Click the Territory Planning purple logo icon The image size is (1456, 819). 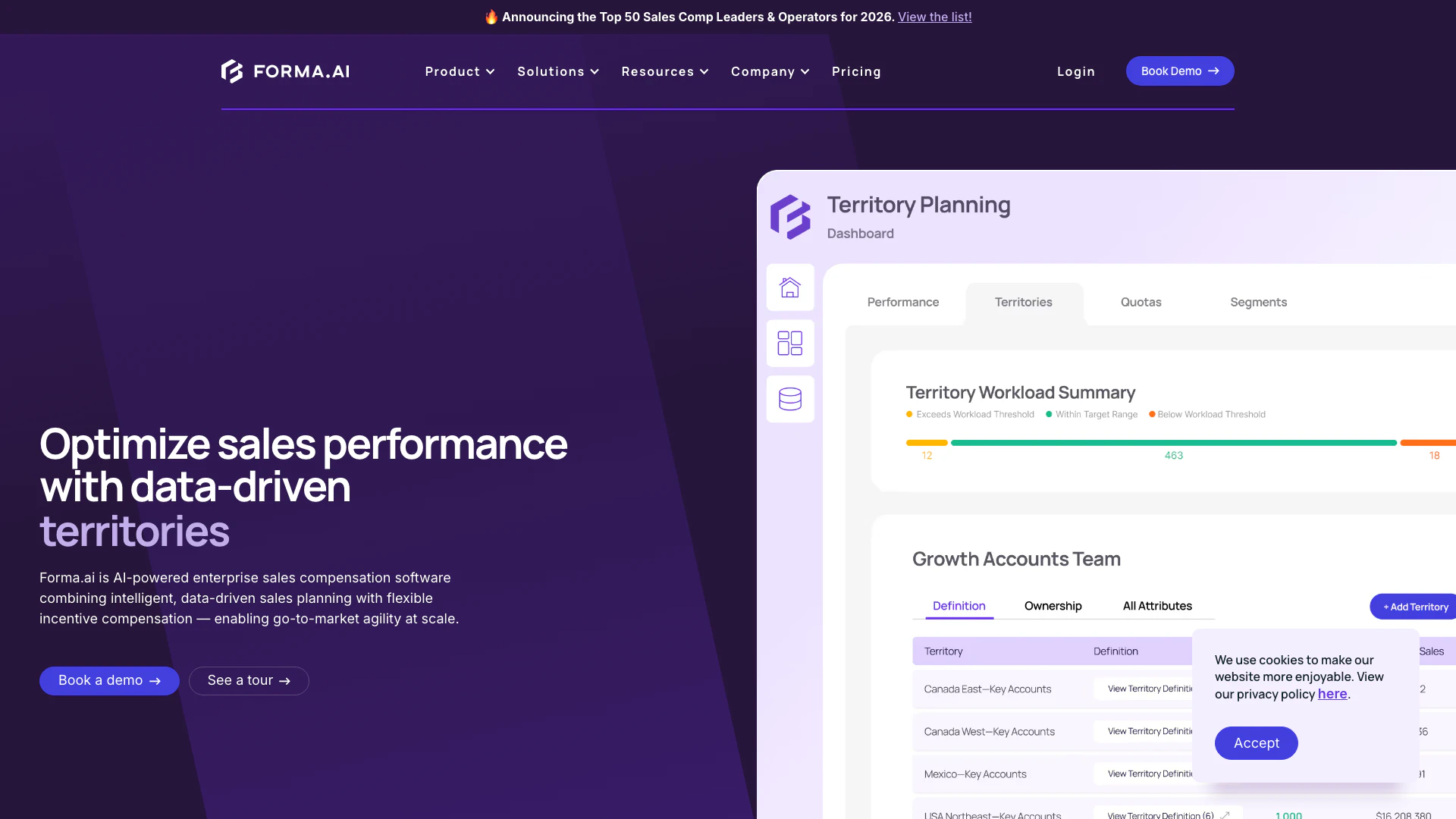point(790,217)
